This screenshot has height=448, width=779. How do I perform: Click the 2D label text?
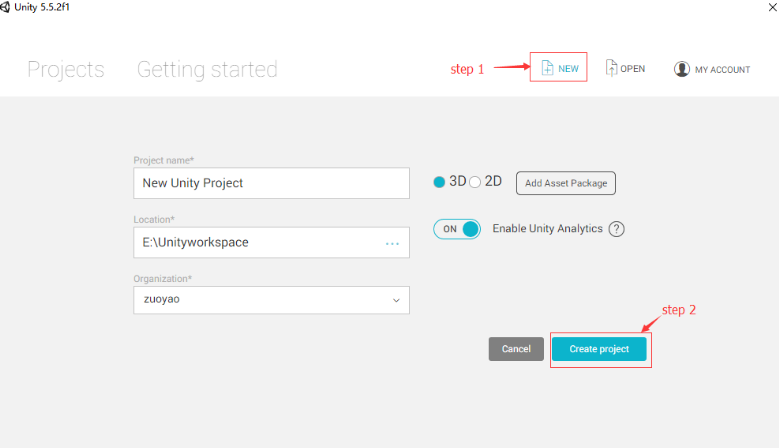coord(493,181)
